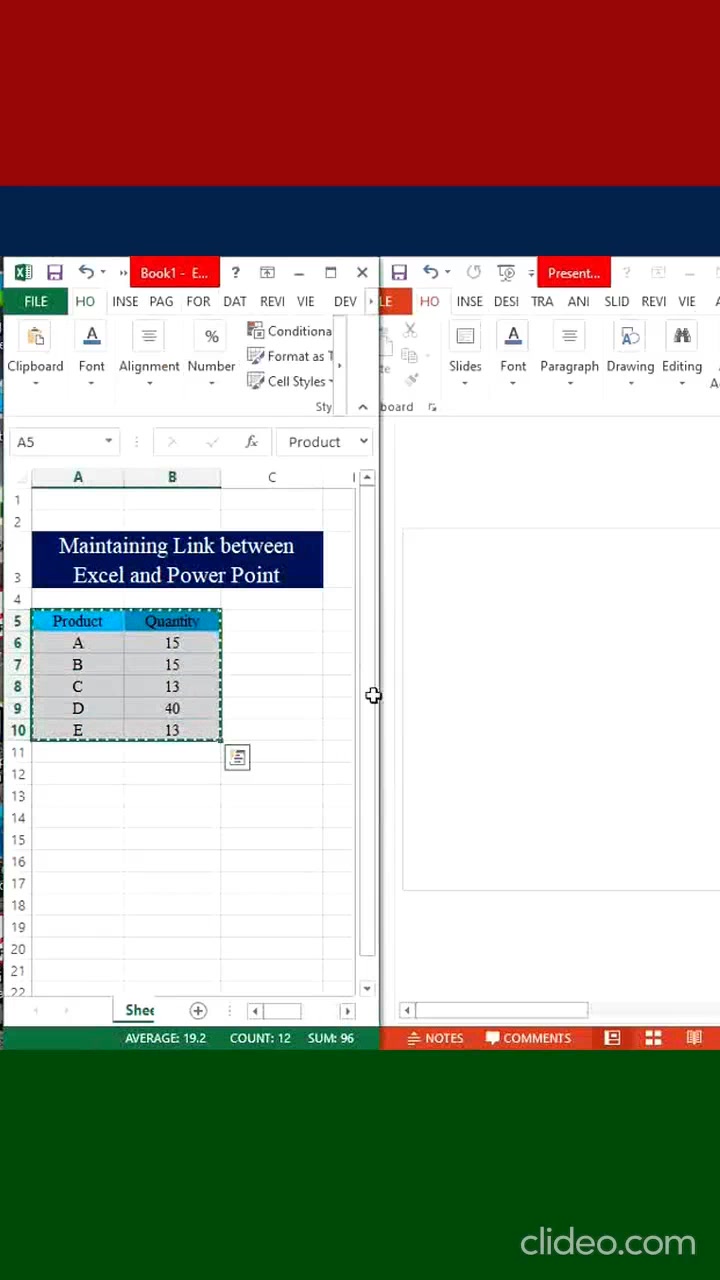Open PowerPoint Clipboard dialog launcher

click(432, 407)
